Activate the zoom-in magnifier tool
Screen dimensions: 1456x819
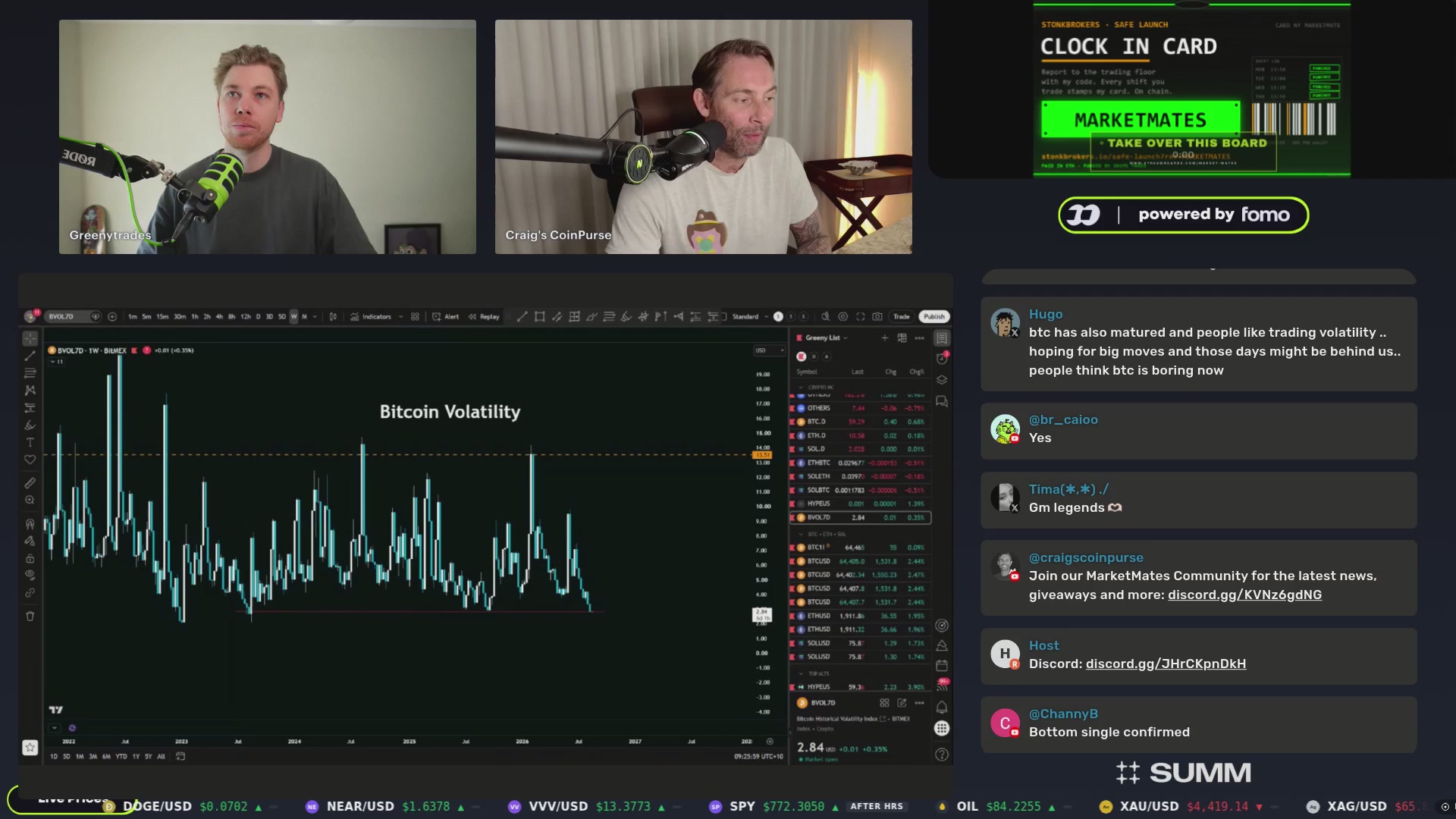30,500
